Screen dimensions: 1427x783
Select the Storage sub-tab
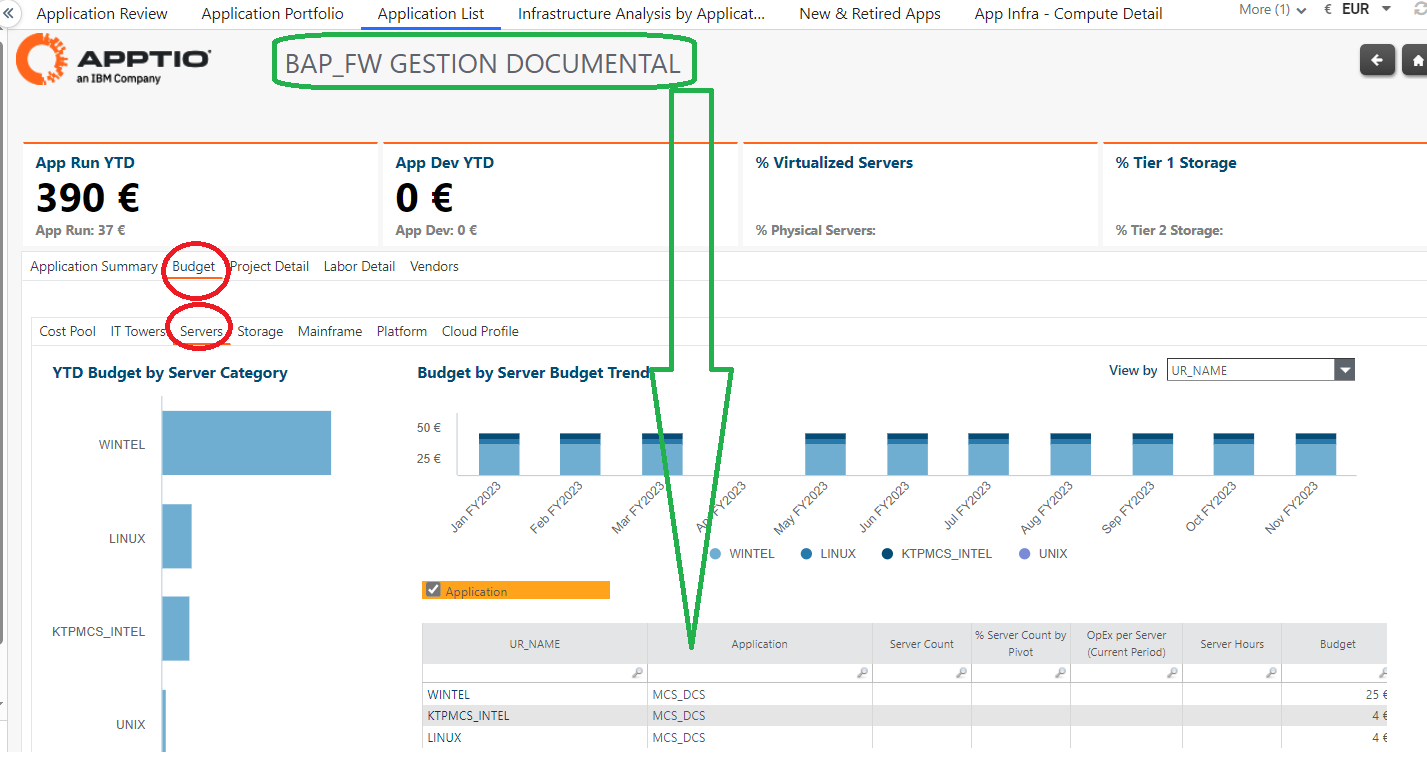260,331
